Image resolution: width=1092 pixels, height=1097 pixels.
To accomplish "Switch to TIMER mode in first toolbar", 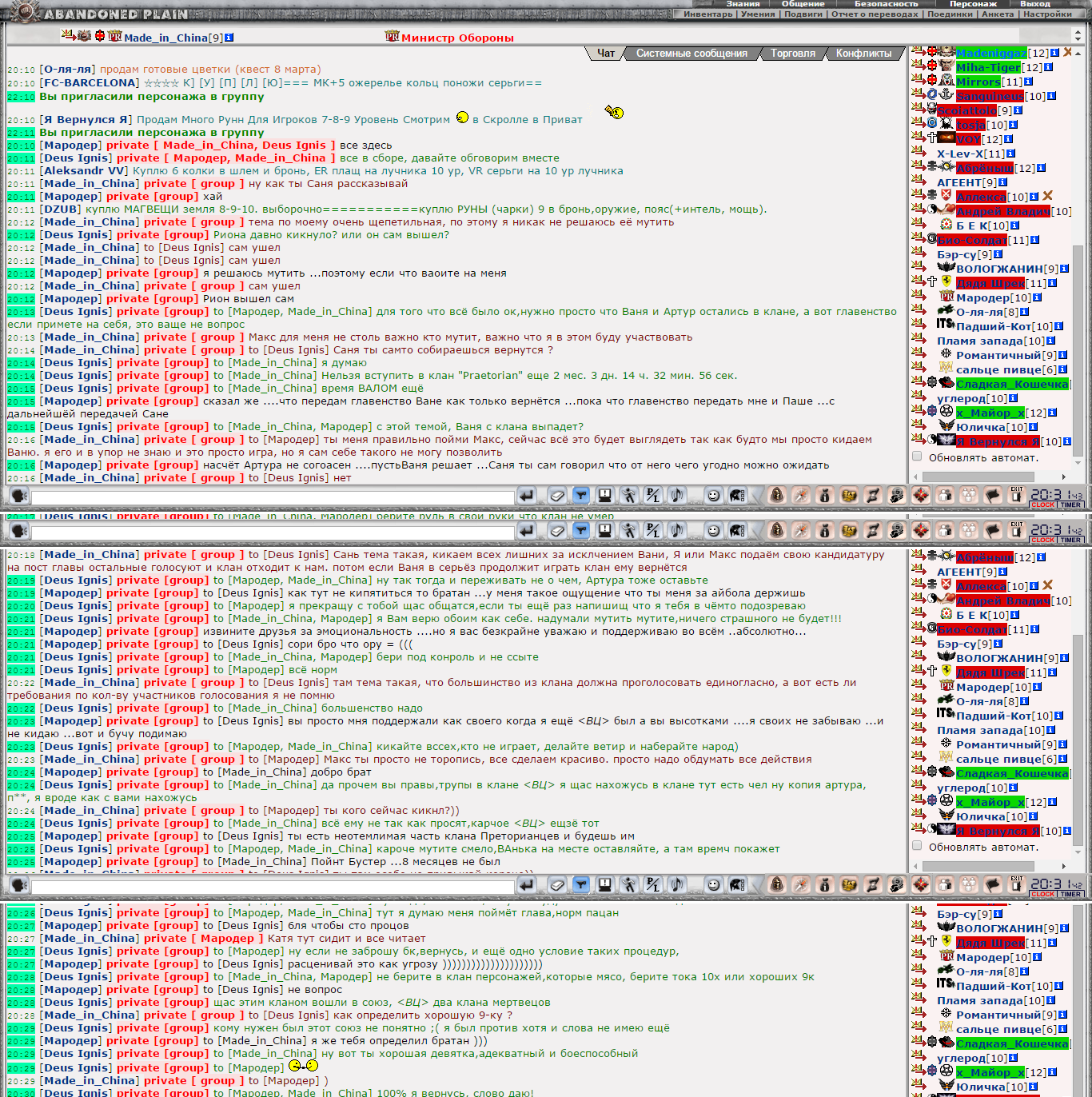I will tap(1070, 505).
